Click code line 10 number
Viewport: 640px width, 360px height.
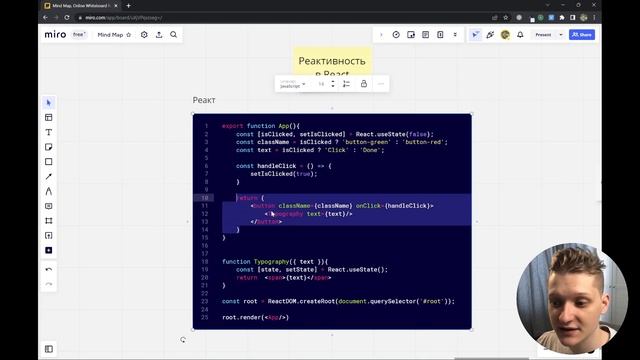click(205, 198)
